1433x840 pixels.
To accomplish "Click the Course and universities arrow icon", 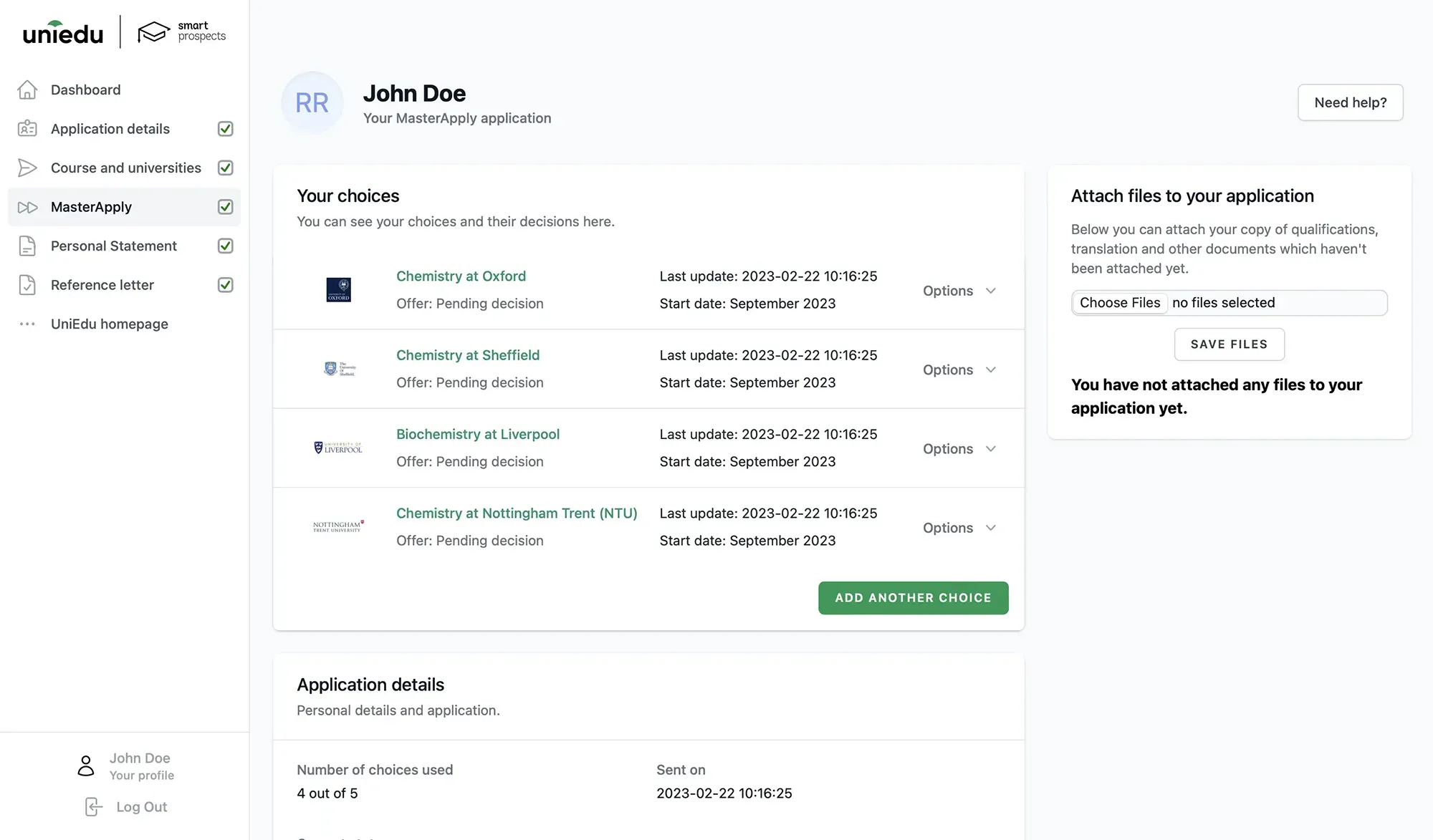I will tap(27, 168).
